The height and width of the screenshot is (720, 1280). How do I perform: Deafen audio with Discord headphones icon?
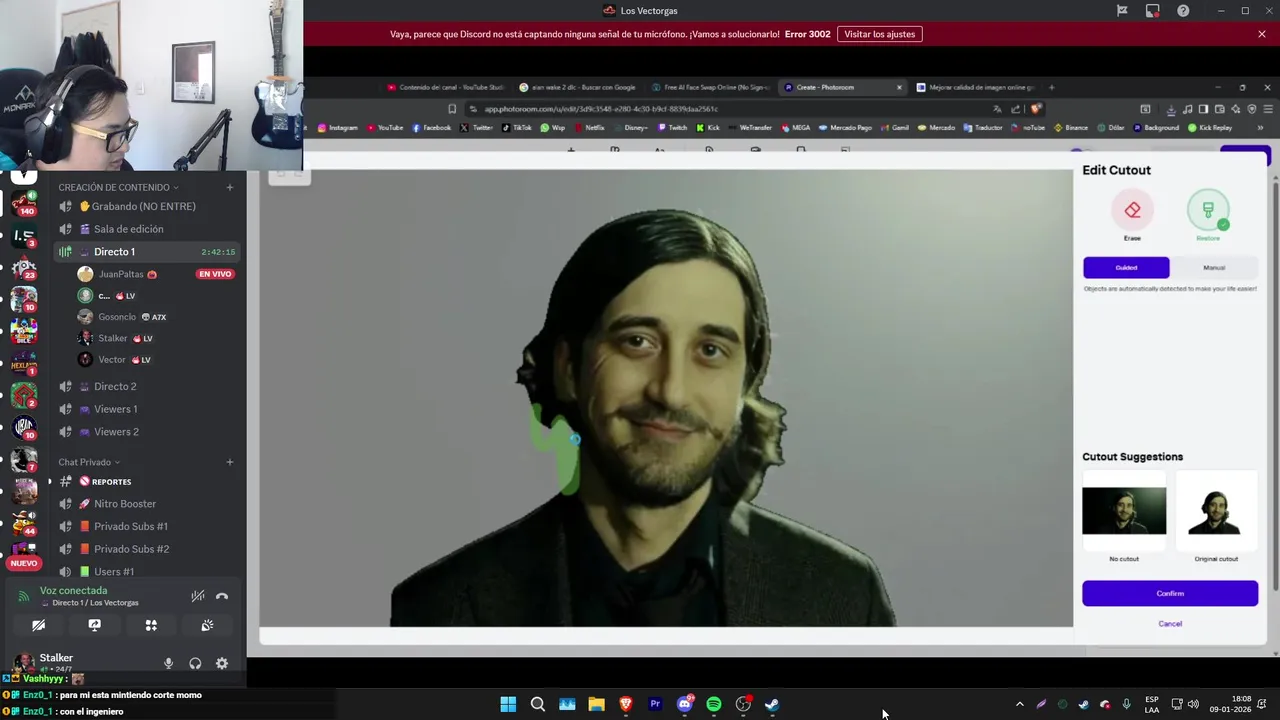(195, 663)
